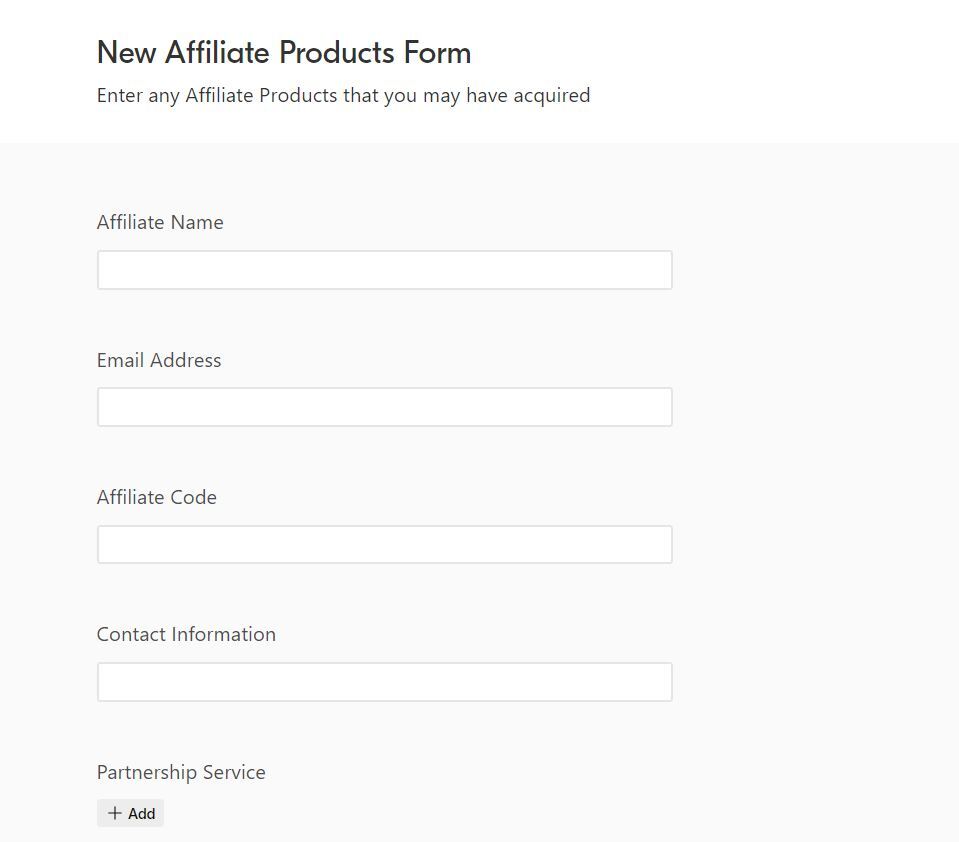Focus the Affiliate Name text field
The image size is (959, 842).
384,270
